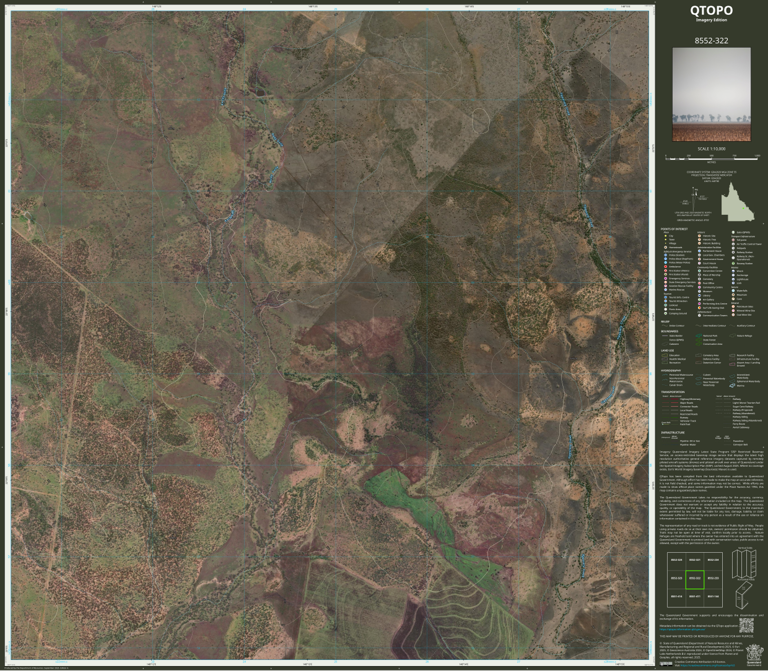This screenshot has height=671, width=768.
Task: Click the scale bar below the cover photo
Action: [711, 158]
